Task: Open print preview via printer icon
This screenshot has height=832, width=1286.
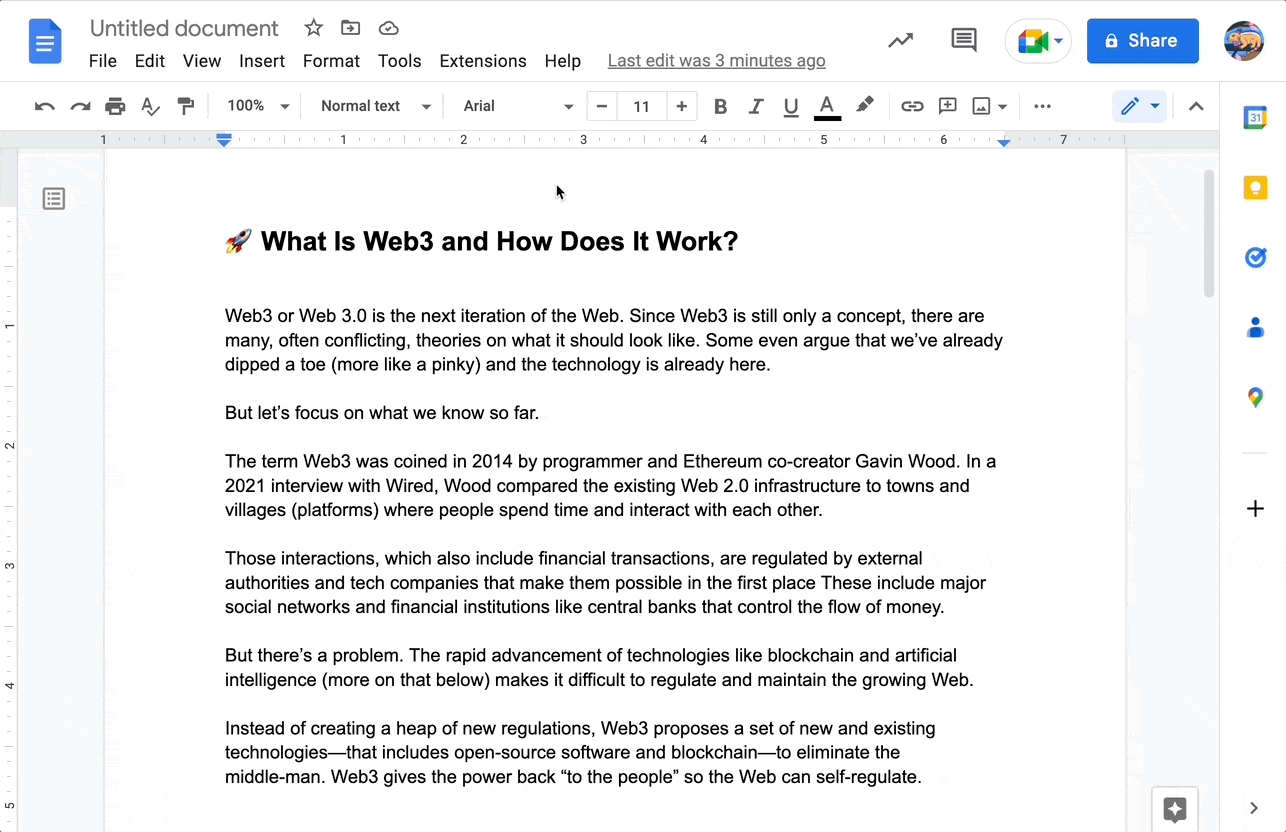Action: (x=114, y=105)
